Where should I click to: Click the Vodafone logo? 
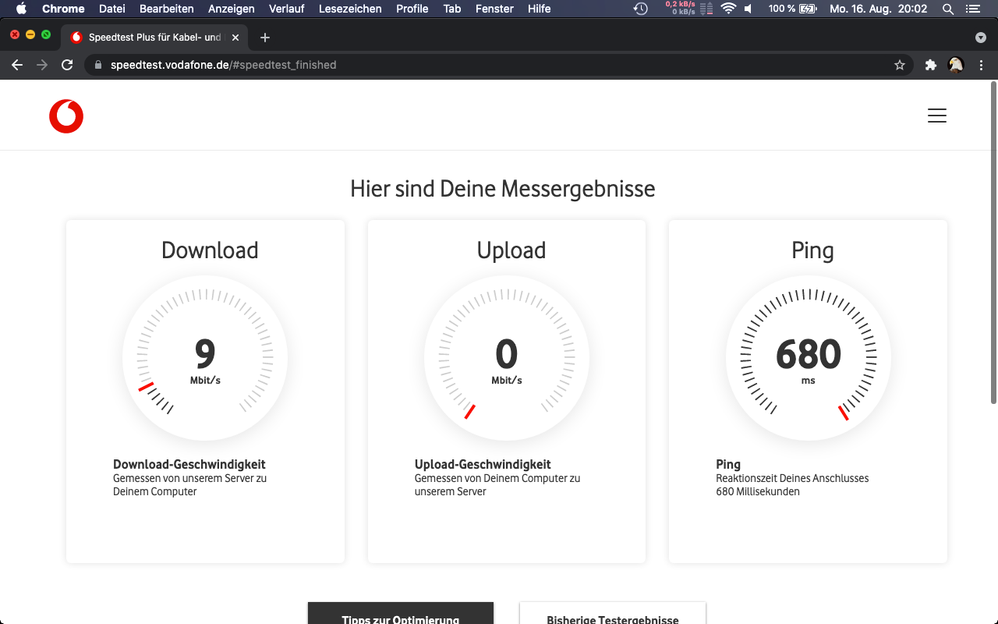[x=66, y=117]
